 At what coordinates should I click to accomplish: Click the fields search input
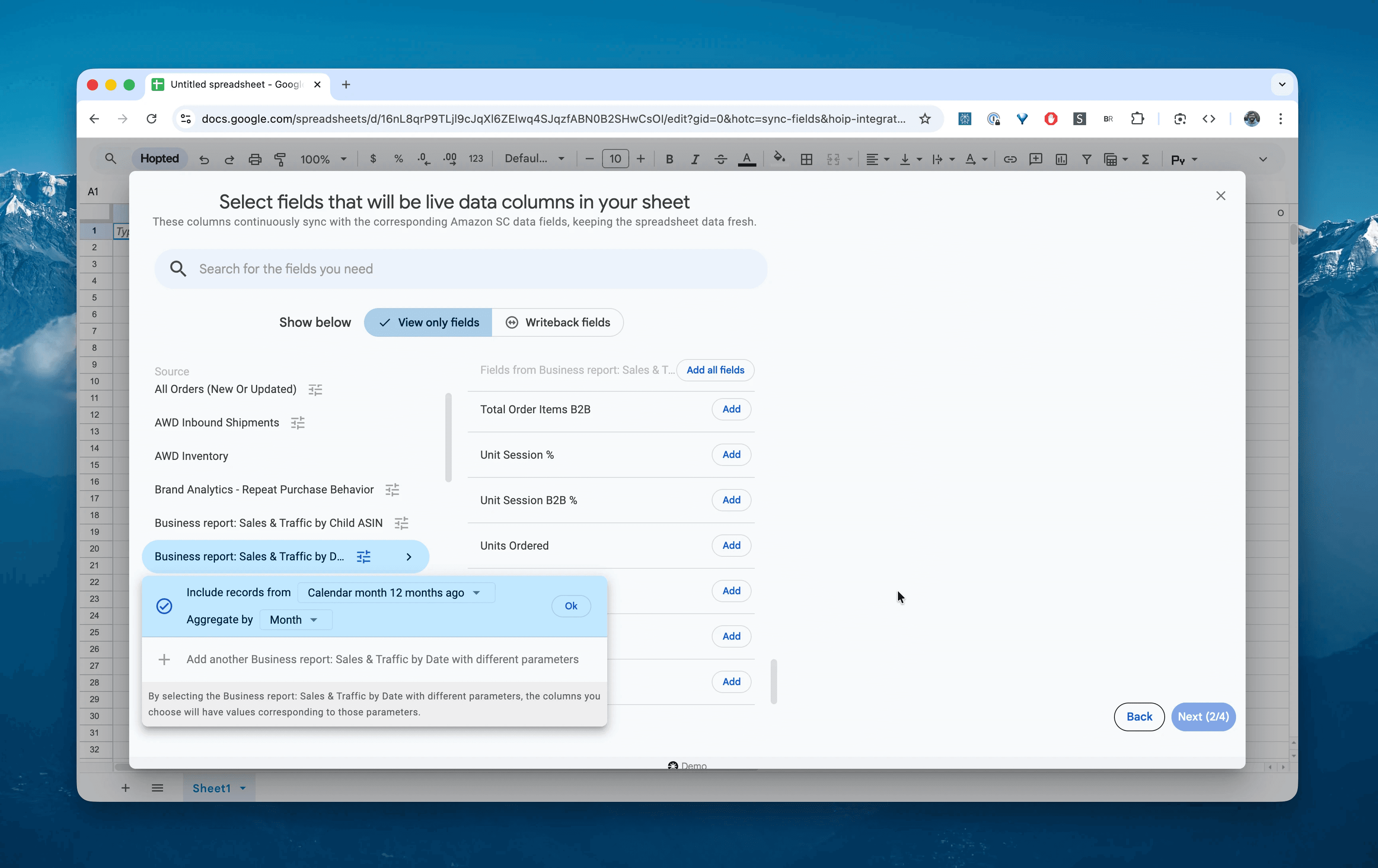pos(461,269)
